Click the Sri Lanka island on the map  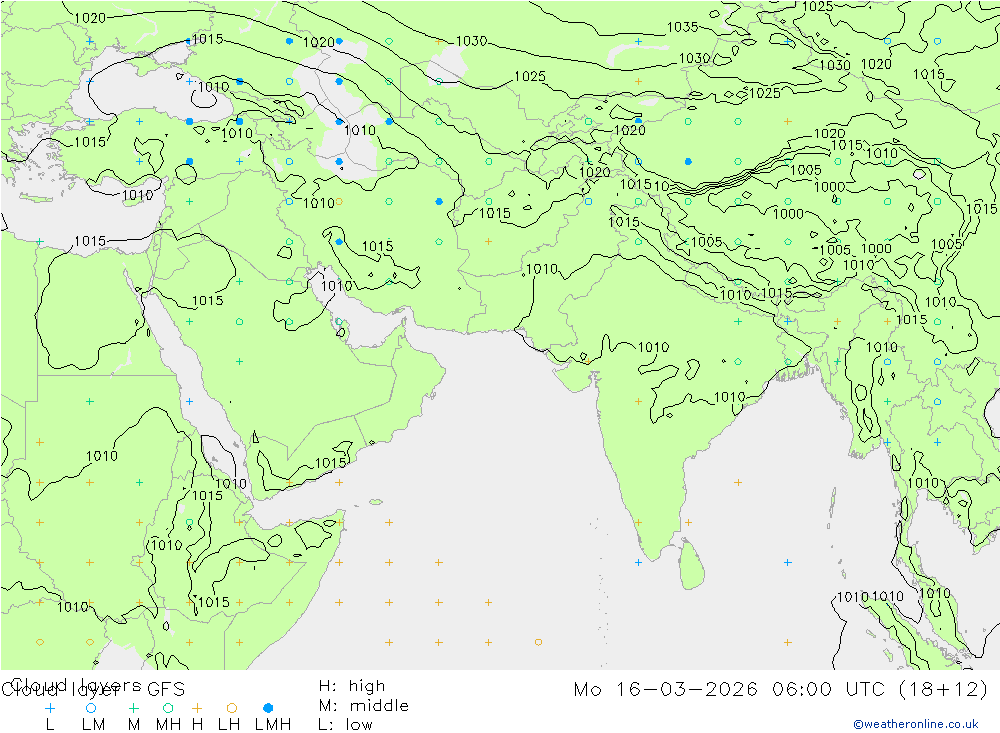(692, 565)
